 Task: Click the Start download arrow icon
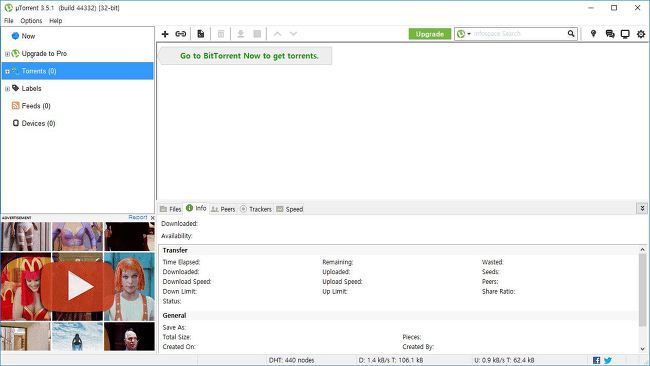[240, 34]
